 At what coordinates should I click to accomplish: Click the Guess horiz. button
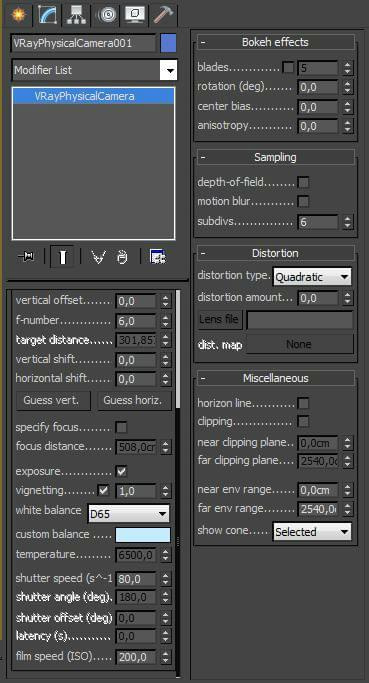[x=135, y=400]
